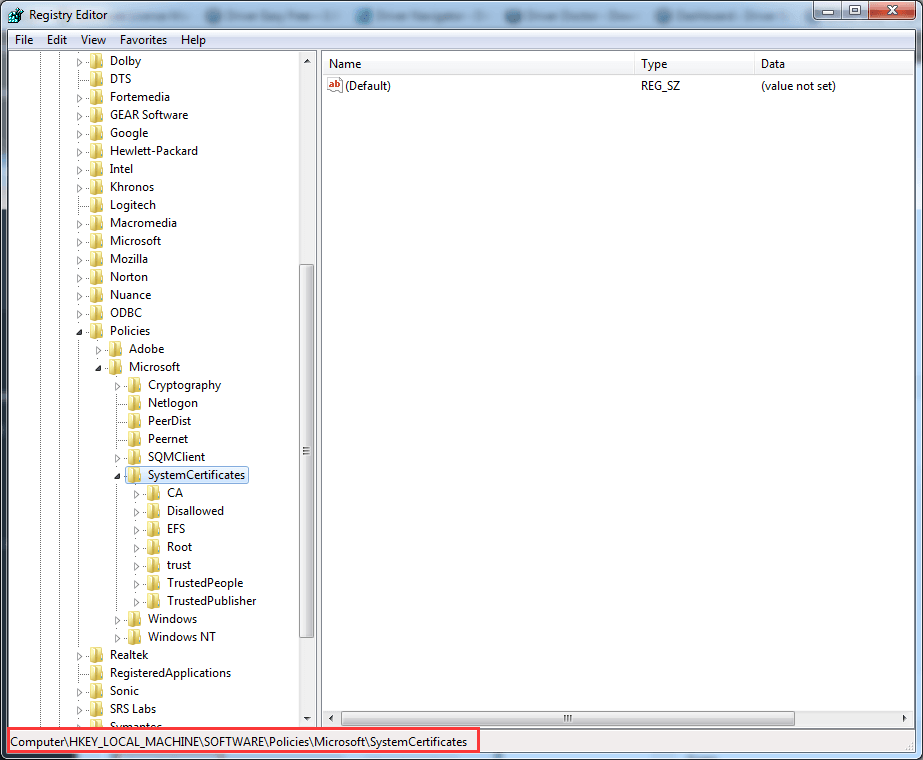Click the SystemCertificates folder icon
This screenshot has height=760, width=923.
(x=134, y=475)
